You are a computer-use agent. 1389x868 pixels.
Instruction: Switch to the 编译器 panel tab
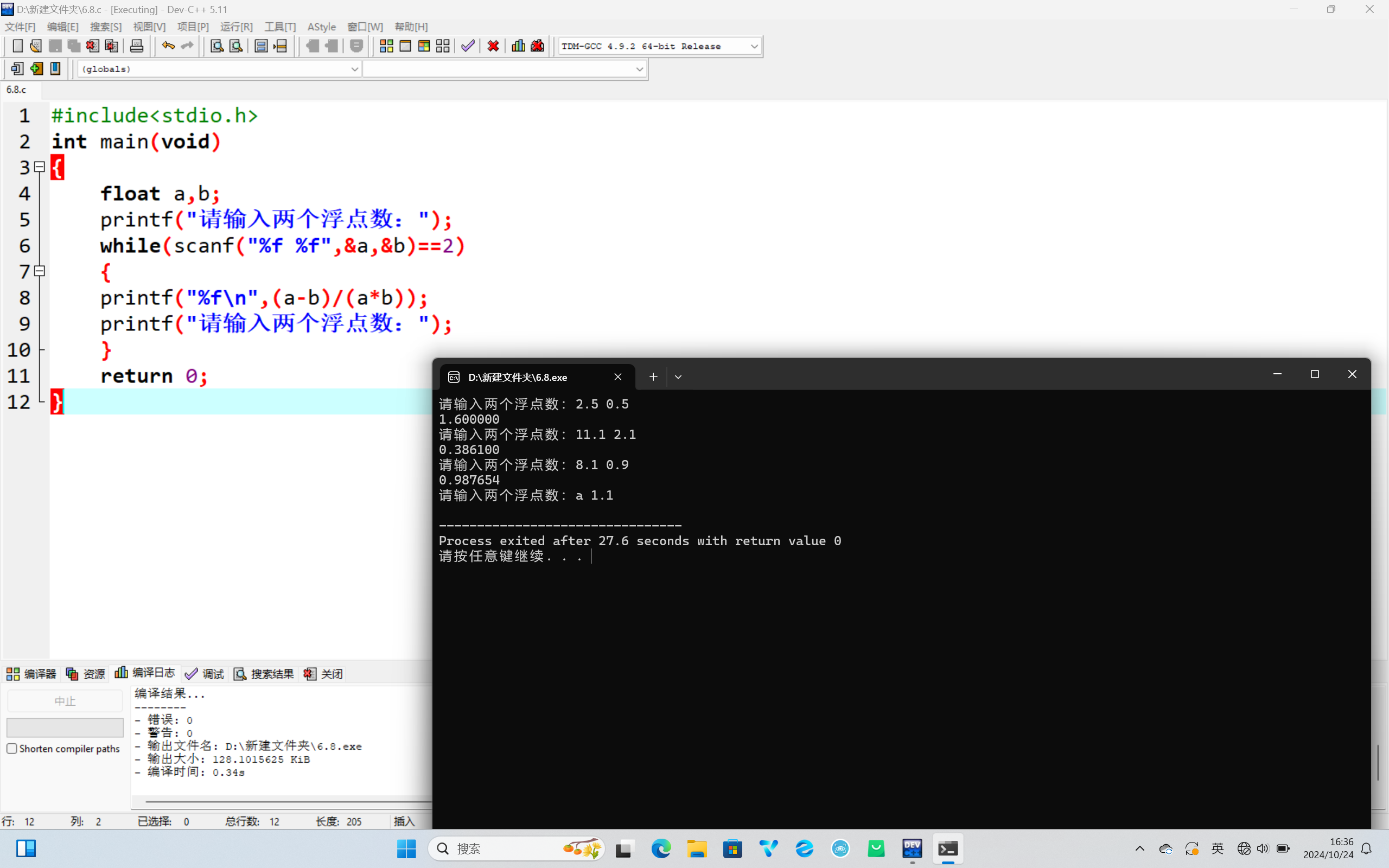coord(31,673)
